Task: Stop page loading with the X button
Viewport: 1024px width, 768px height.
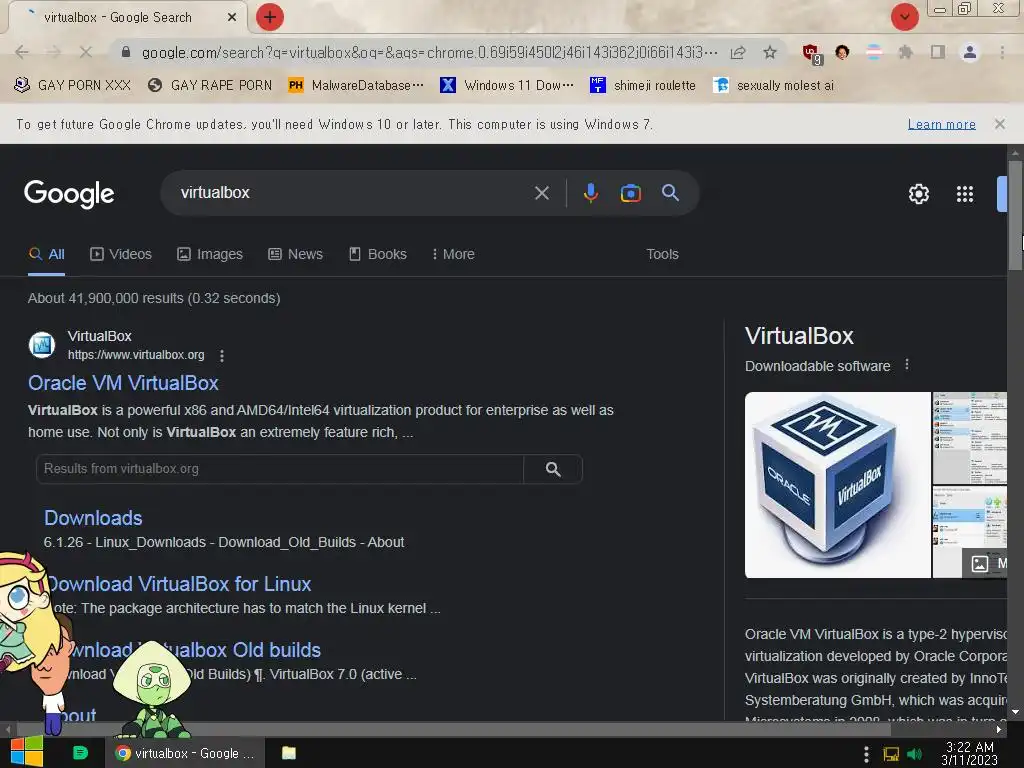Action: coord(86,52)
